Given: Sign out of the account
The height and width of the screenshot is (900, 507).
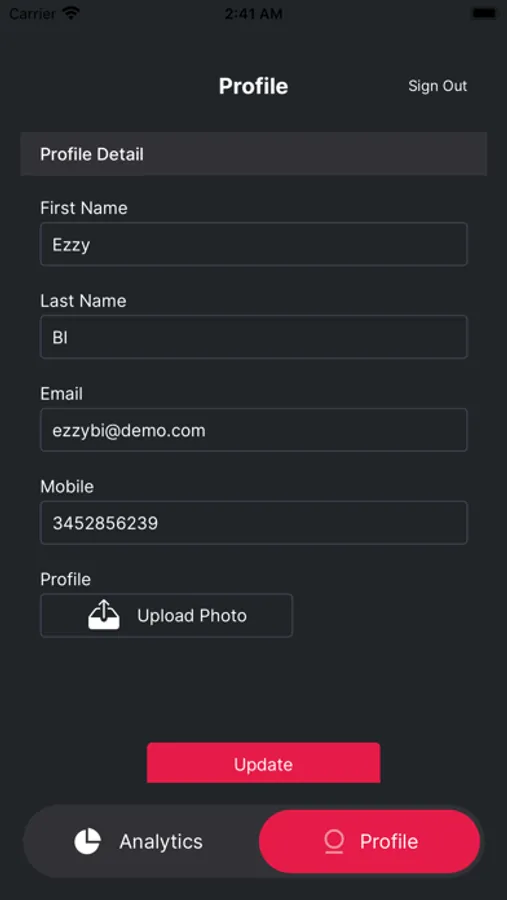Looking at the screenshot, I should [x=438, y=86].
